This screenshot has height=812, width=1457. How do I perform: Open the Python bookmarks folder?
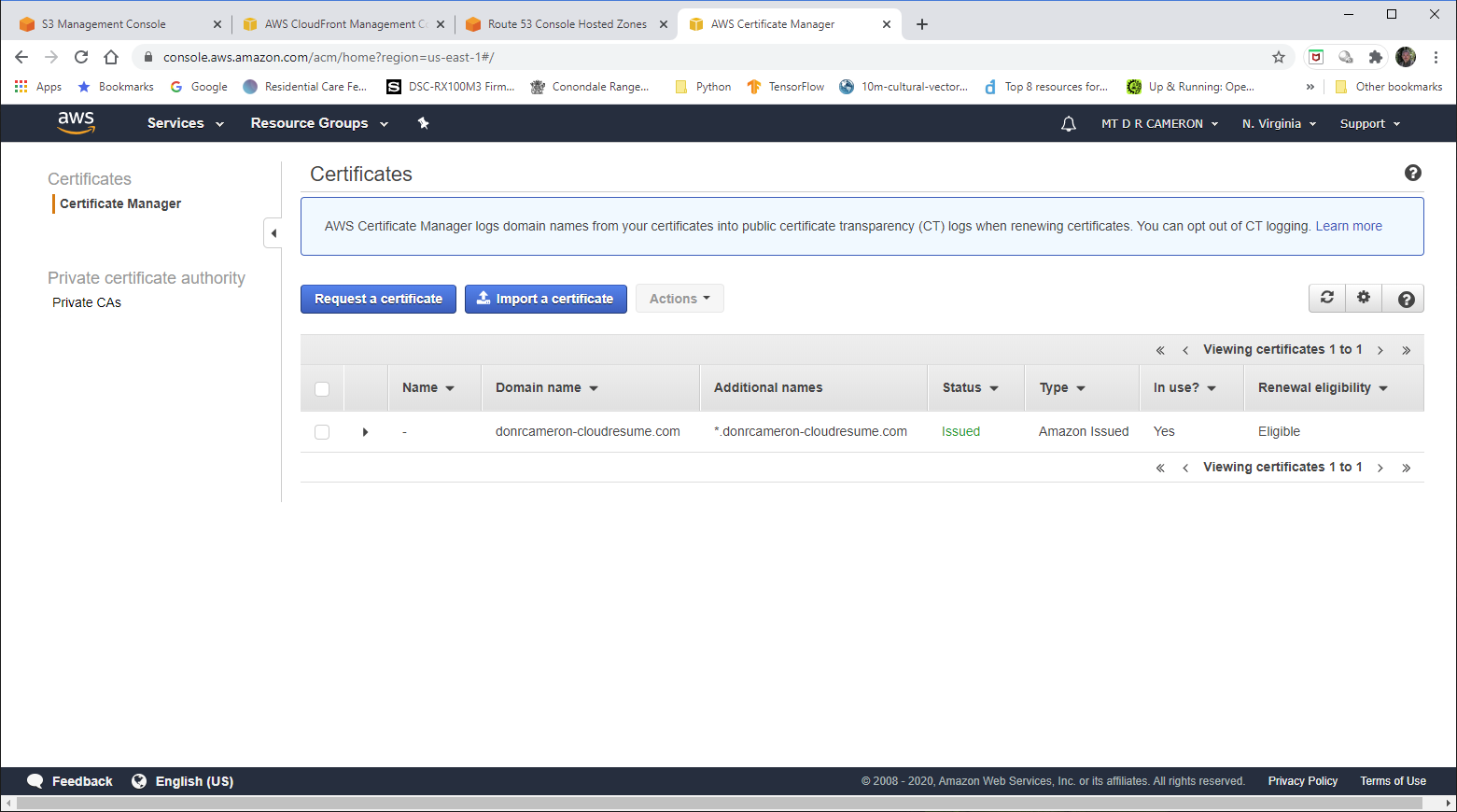pyautogui.click(x=703, y=87)
